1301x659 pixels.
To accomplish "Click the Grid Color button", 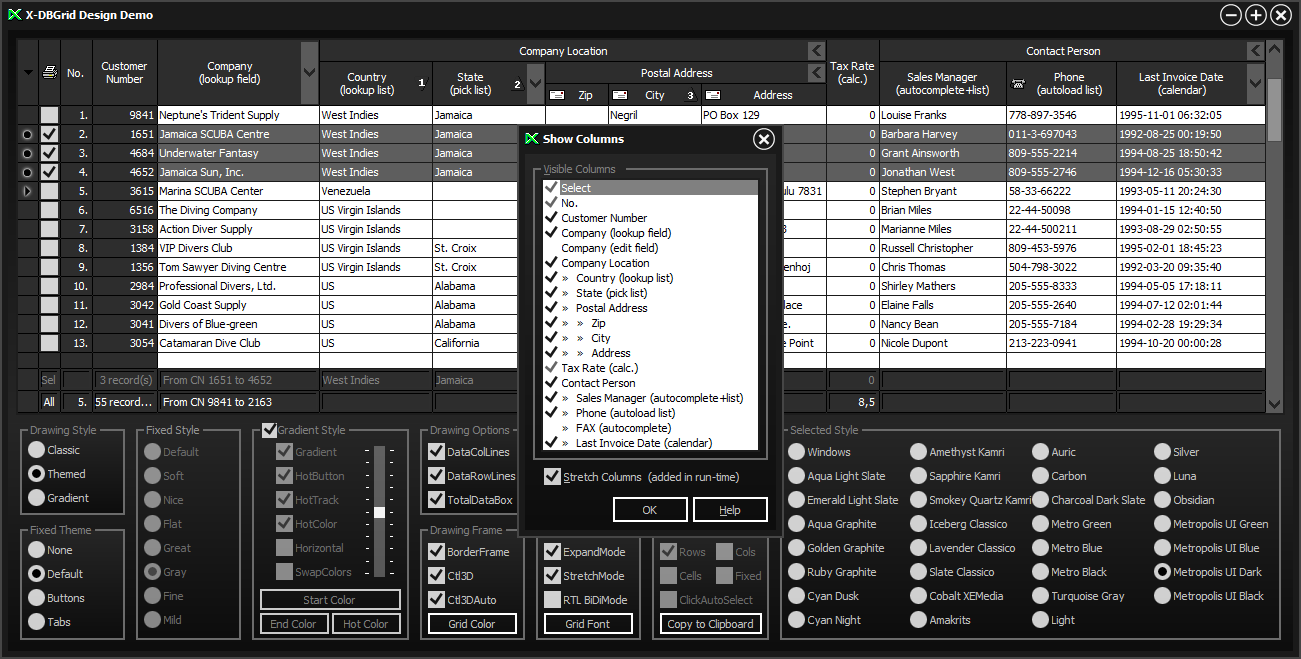I will pos(472,624).
